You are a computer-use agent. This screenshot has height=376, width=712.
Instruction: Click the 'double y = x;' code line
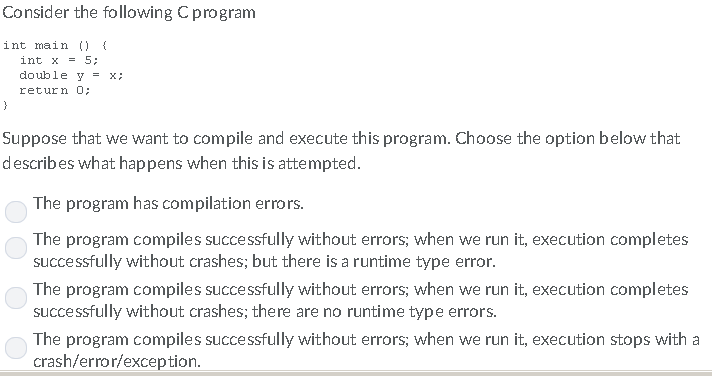71,75
